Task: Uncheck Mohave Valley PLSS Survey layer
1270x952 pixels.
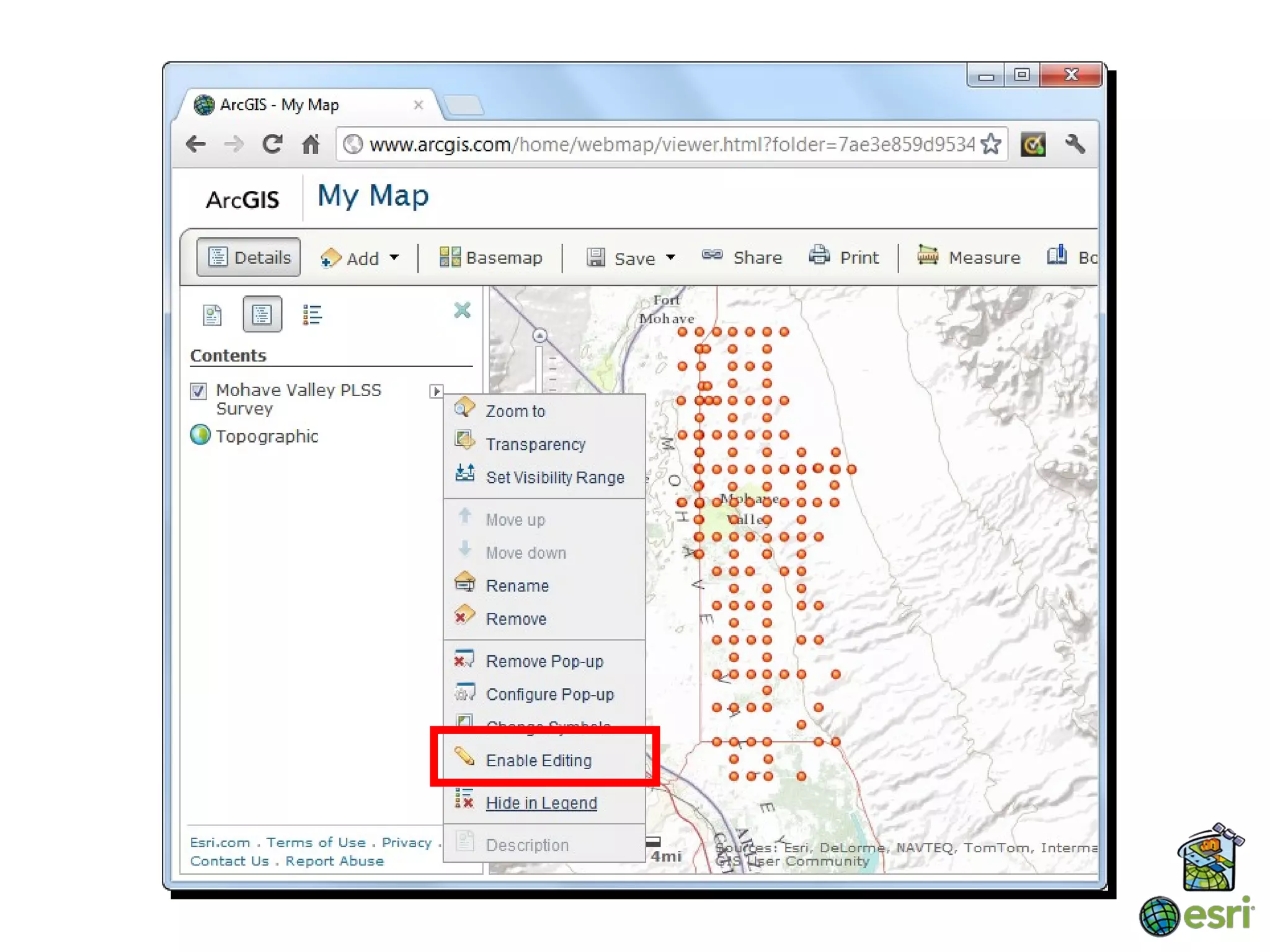Action: (x=198, y=391)
